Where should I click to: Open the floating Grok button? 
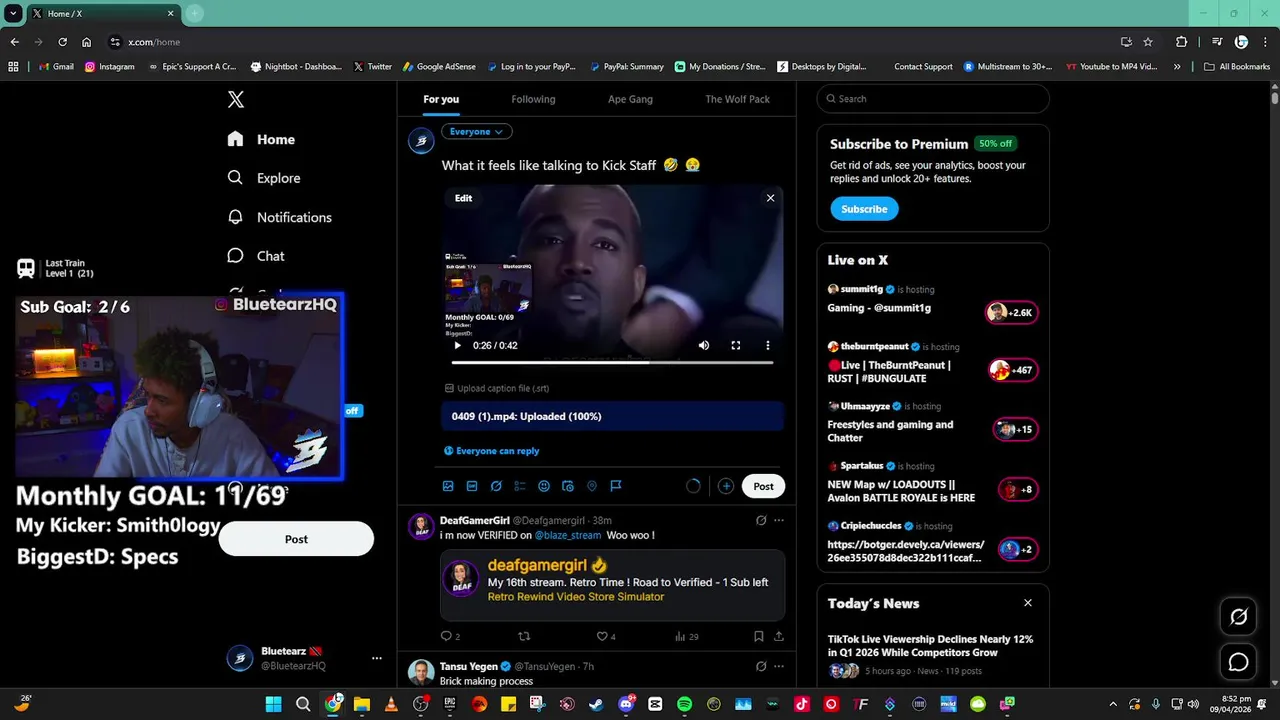click(1238, 617)
